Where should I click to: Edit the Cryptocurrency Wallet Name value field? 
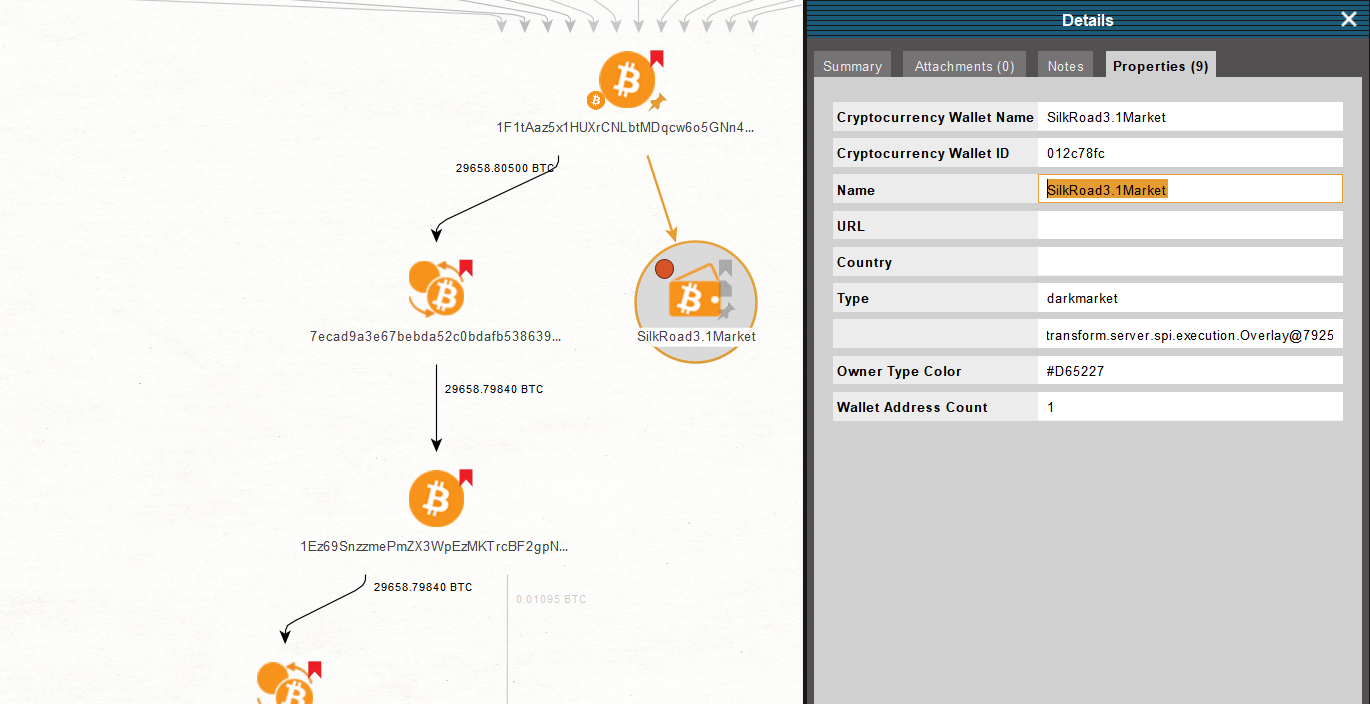click(x=1190, y=117)
